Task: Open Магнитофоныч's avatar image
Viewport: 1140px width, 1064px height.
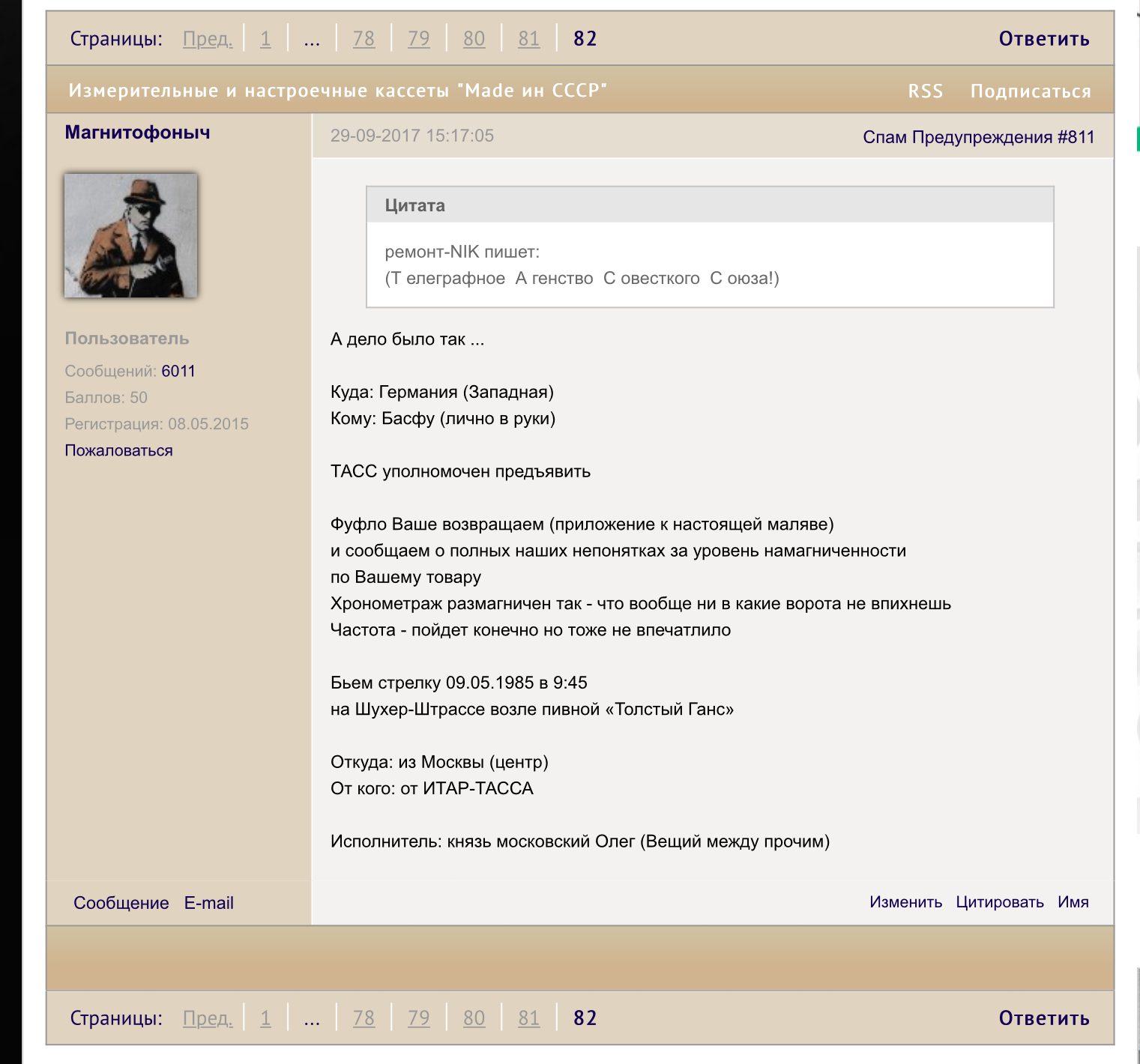Action: coord(130,235)
